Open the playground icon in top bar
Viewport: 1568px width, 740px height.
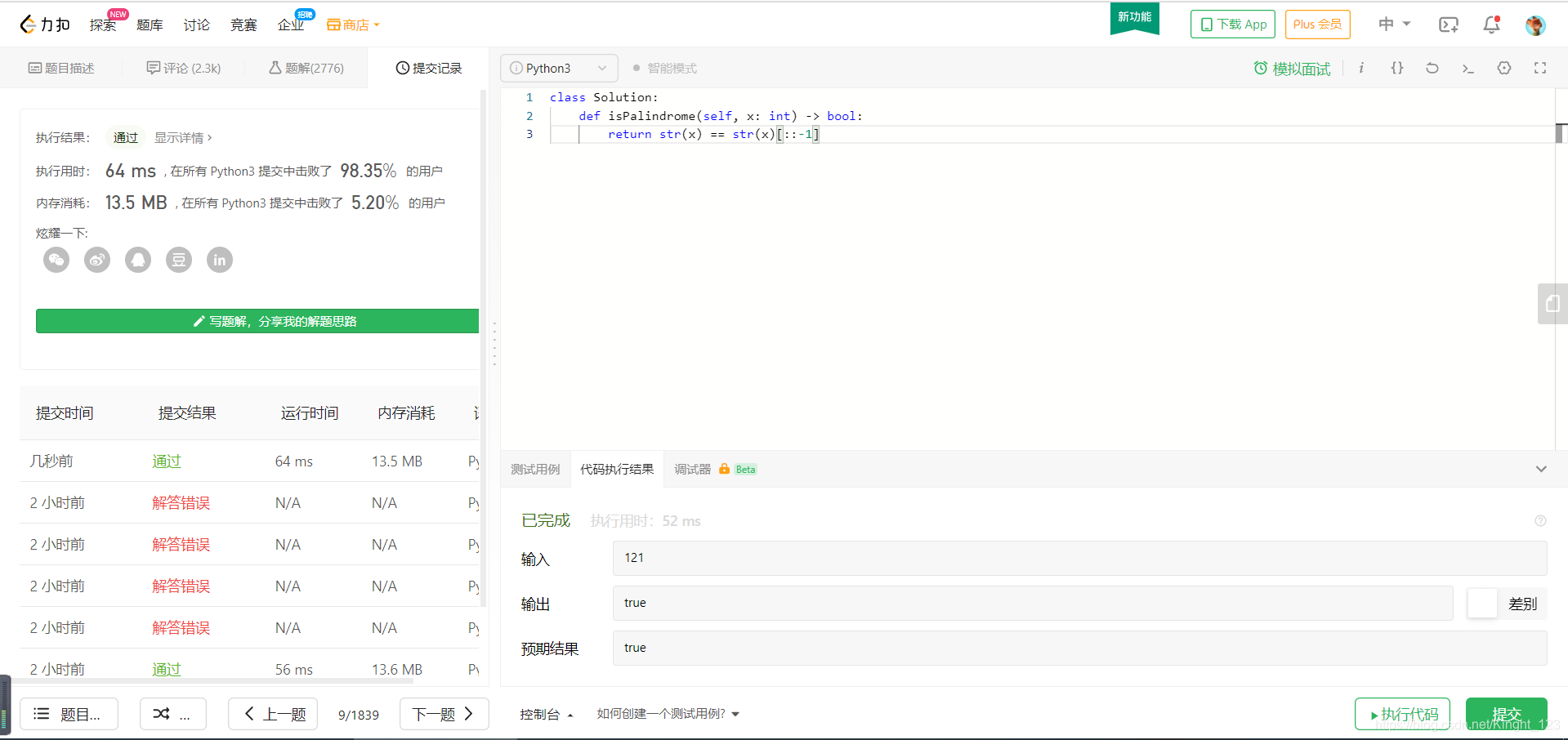click(x=1448, y=25)
